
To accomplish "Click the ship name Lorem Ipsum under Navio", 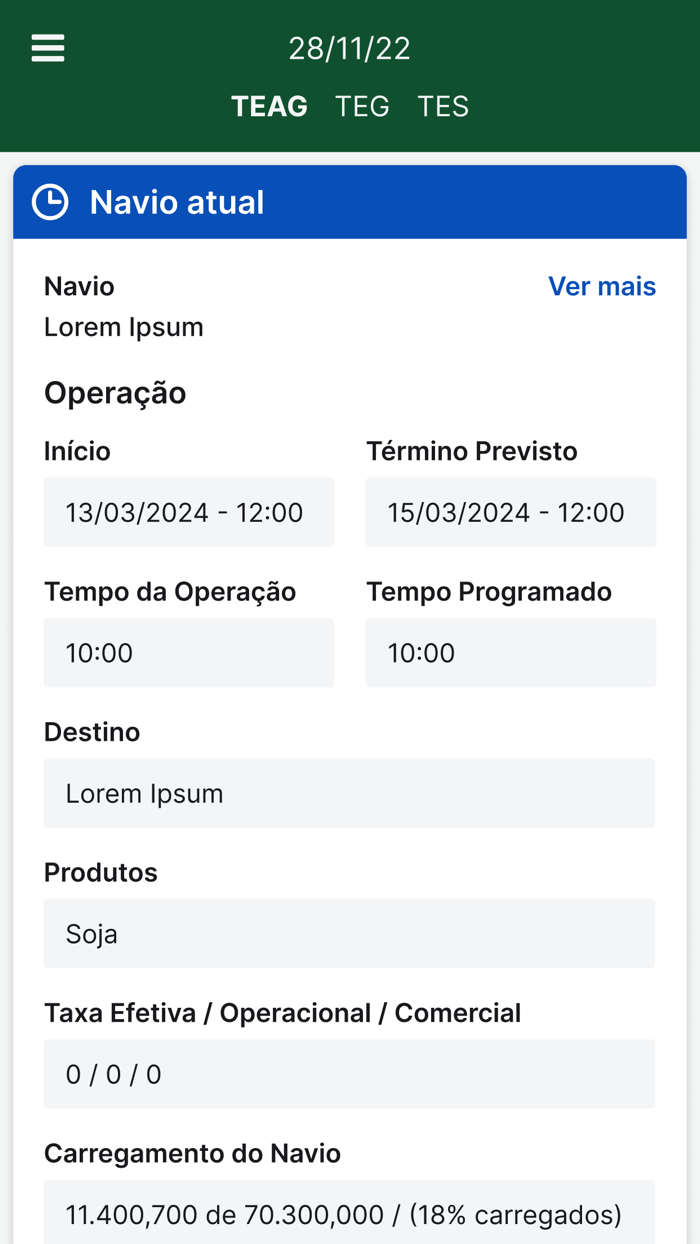I will (x=123, y=326).
